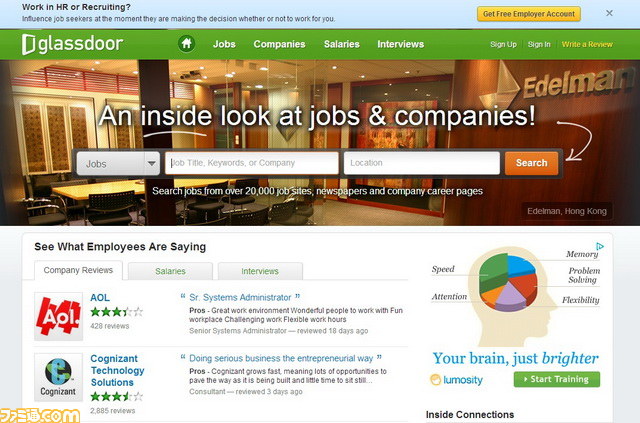Click the Cognizant star rating
Viewport: 640px width, 423px height.
click(117, 396)
